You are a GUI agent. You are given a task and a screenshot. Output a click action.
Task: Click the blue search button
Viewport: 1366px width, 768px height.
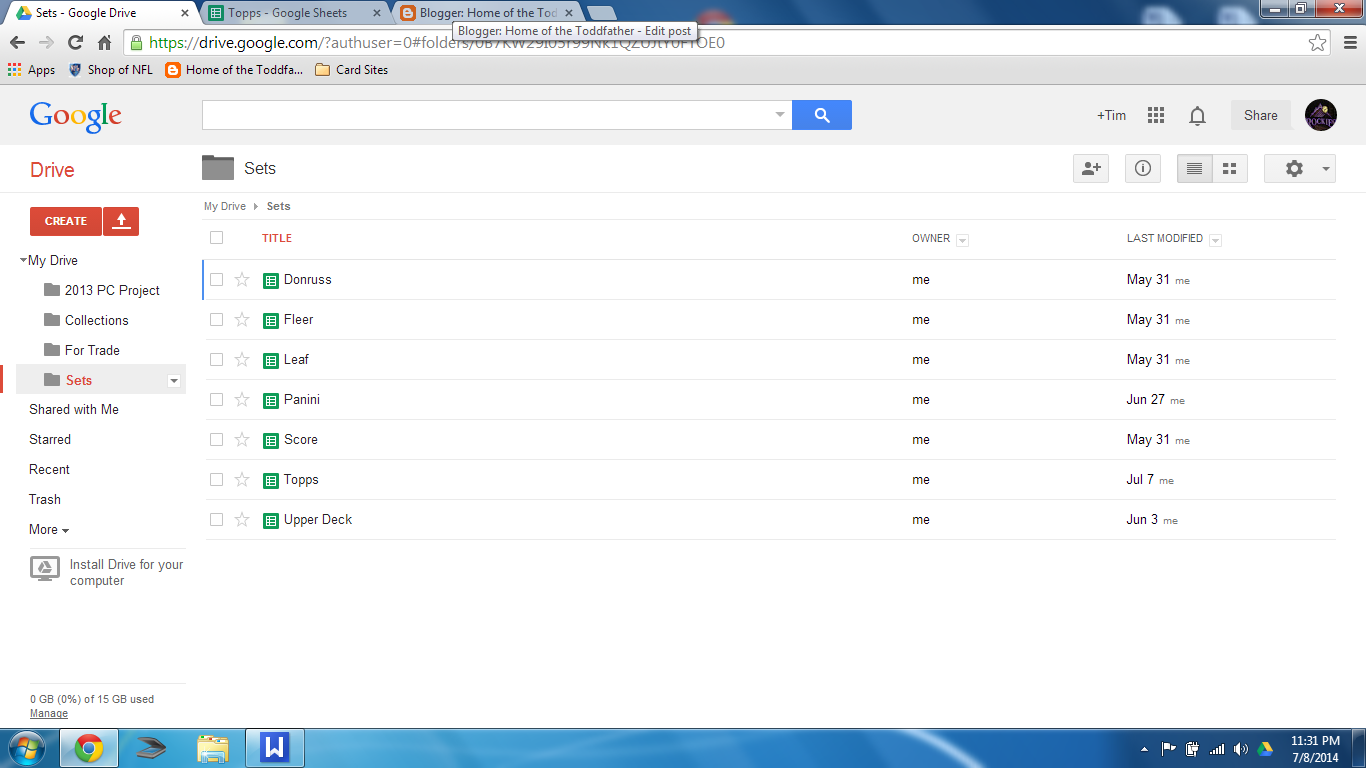tap(822, 115)
